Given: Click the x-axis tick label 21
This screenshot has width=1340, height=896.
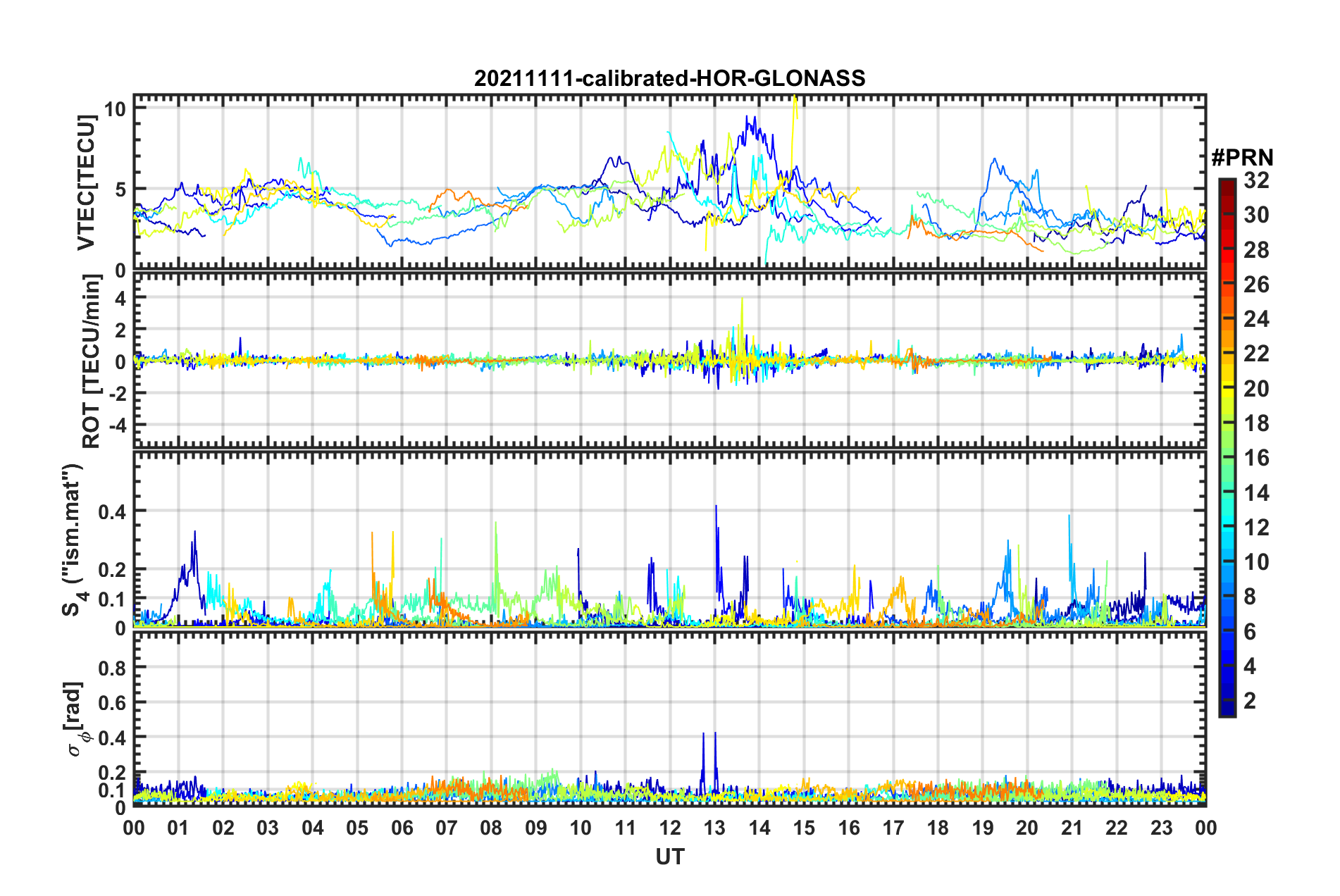Looking at the screenshot, I should pyautogui.click(x=1072, y=828).
